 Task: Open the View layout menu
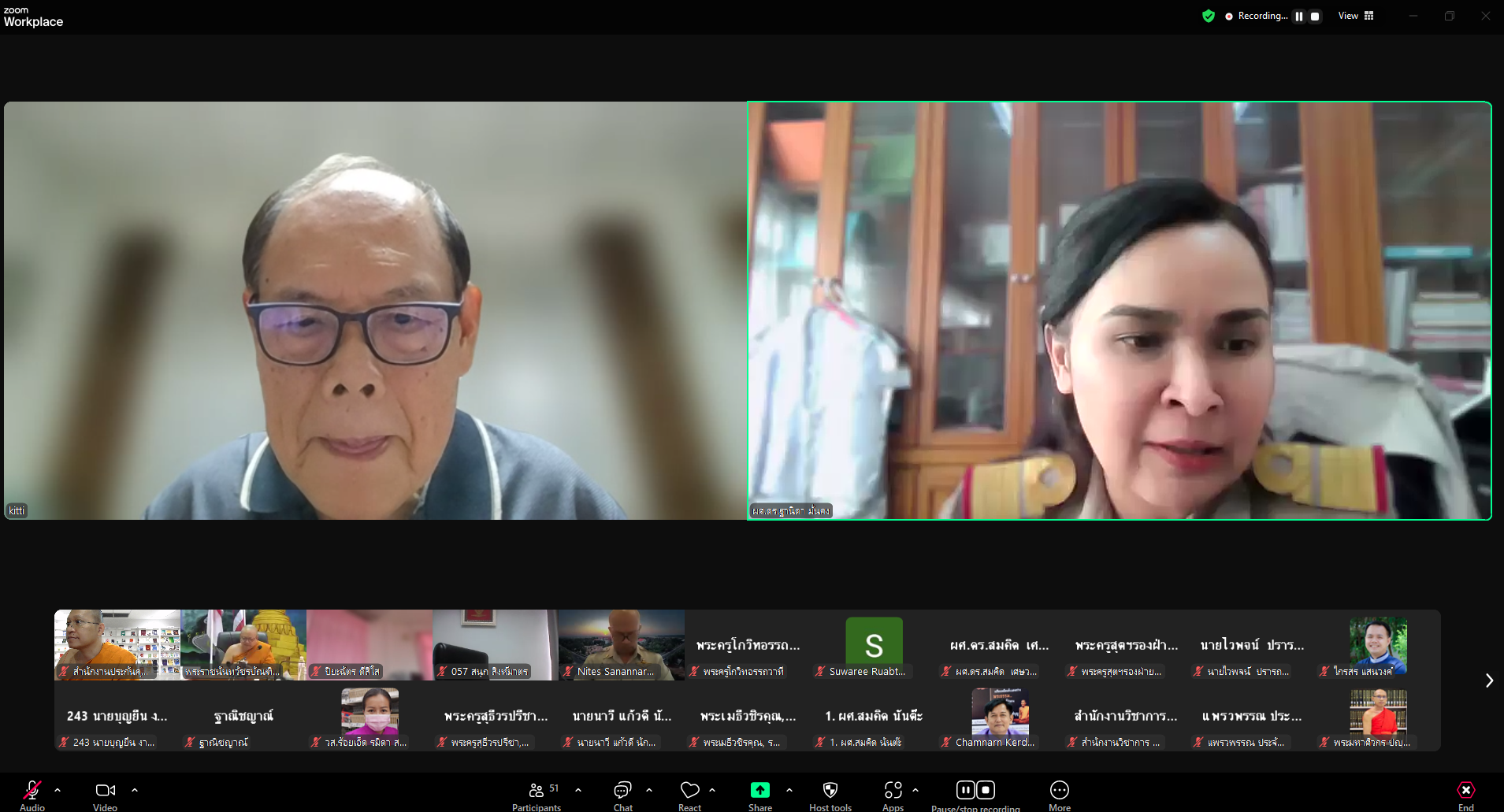(x=1356, y=16)
